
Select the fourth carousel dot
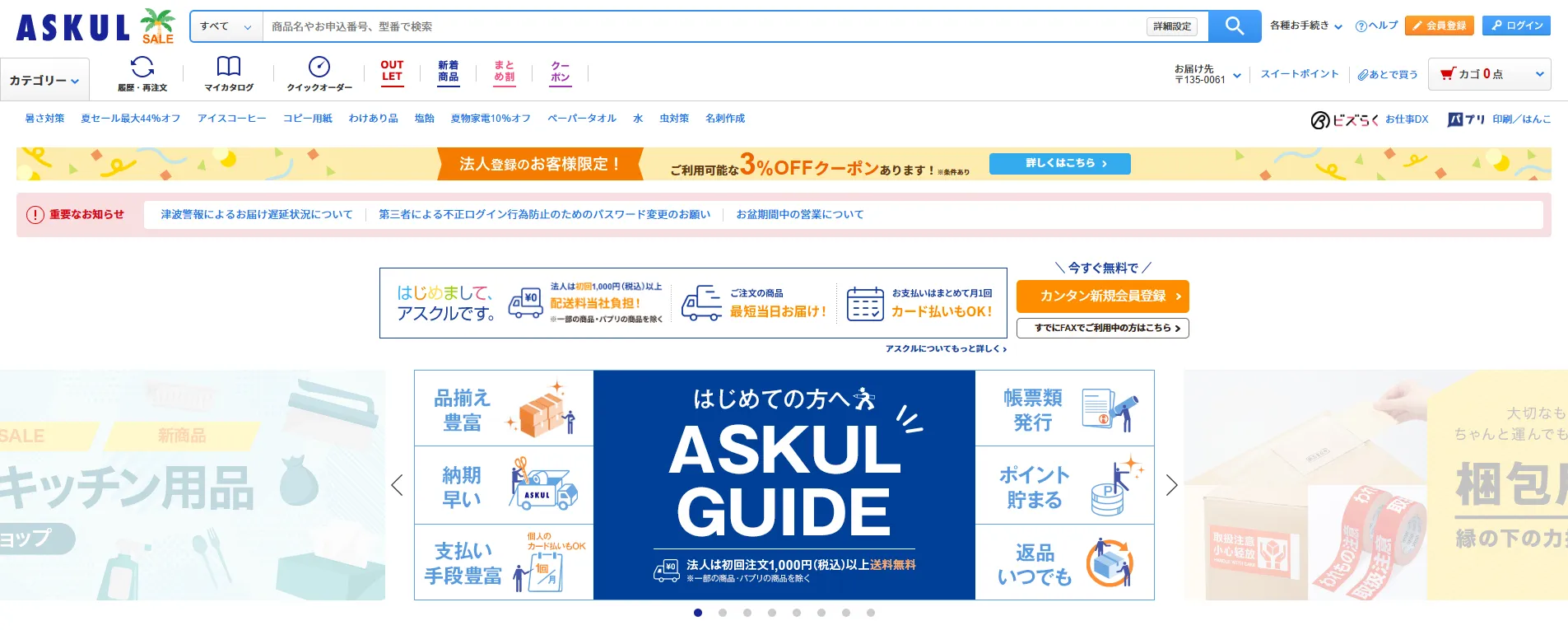point(772,613)
